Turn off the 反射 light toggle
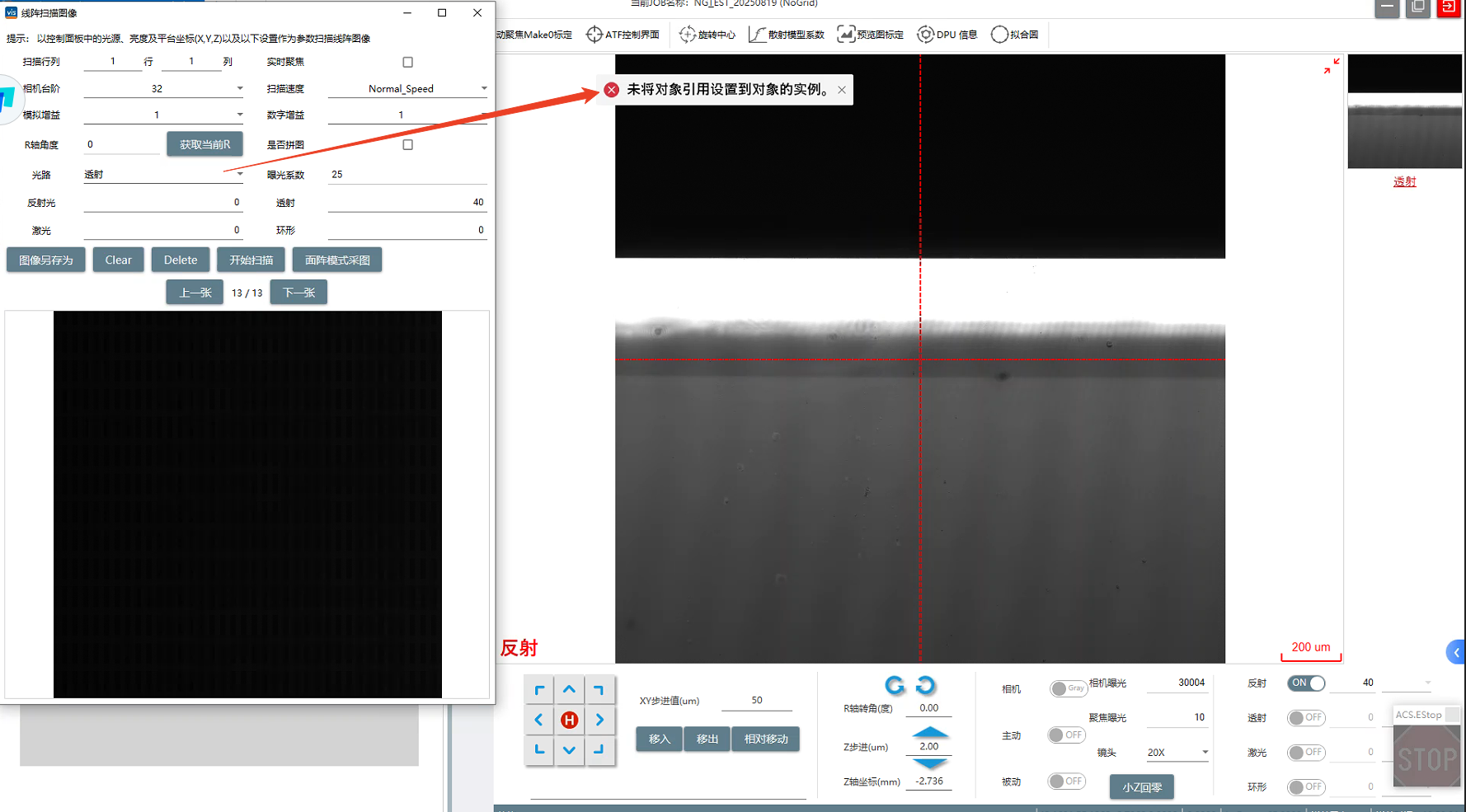The height and width of the screenshot is (812, 1466). (x=1306, y=683)
